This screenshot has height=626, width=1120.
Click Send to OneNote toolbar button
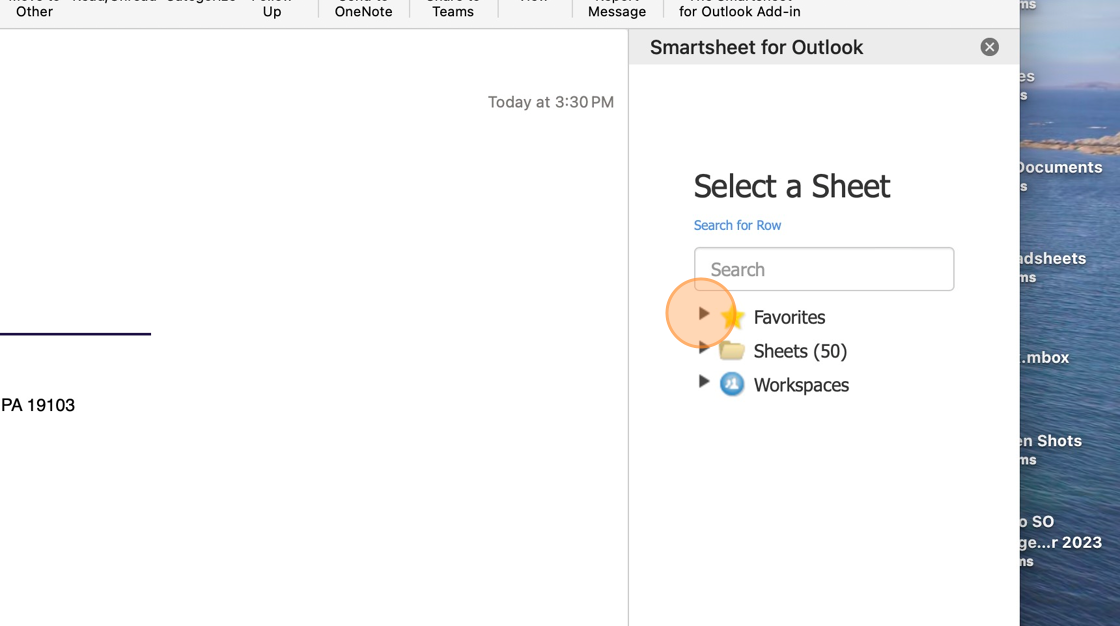pyautogui.click(x=363, y=9)
